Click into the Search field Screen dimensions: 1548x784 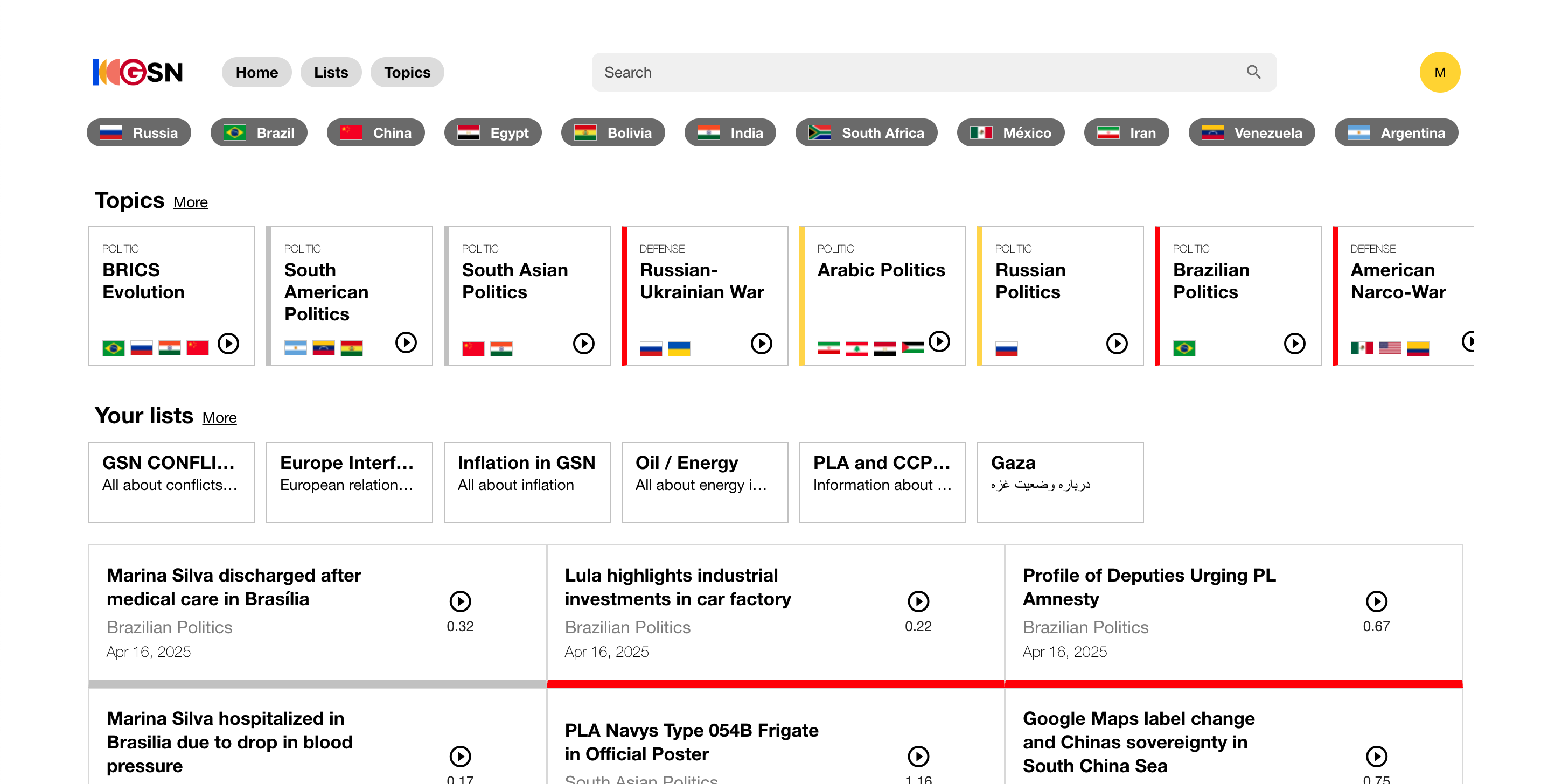pyautogui.click(x=902, y=72)
